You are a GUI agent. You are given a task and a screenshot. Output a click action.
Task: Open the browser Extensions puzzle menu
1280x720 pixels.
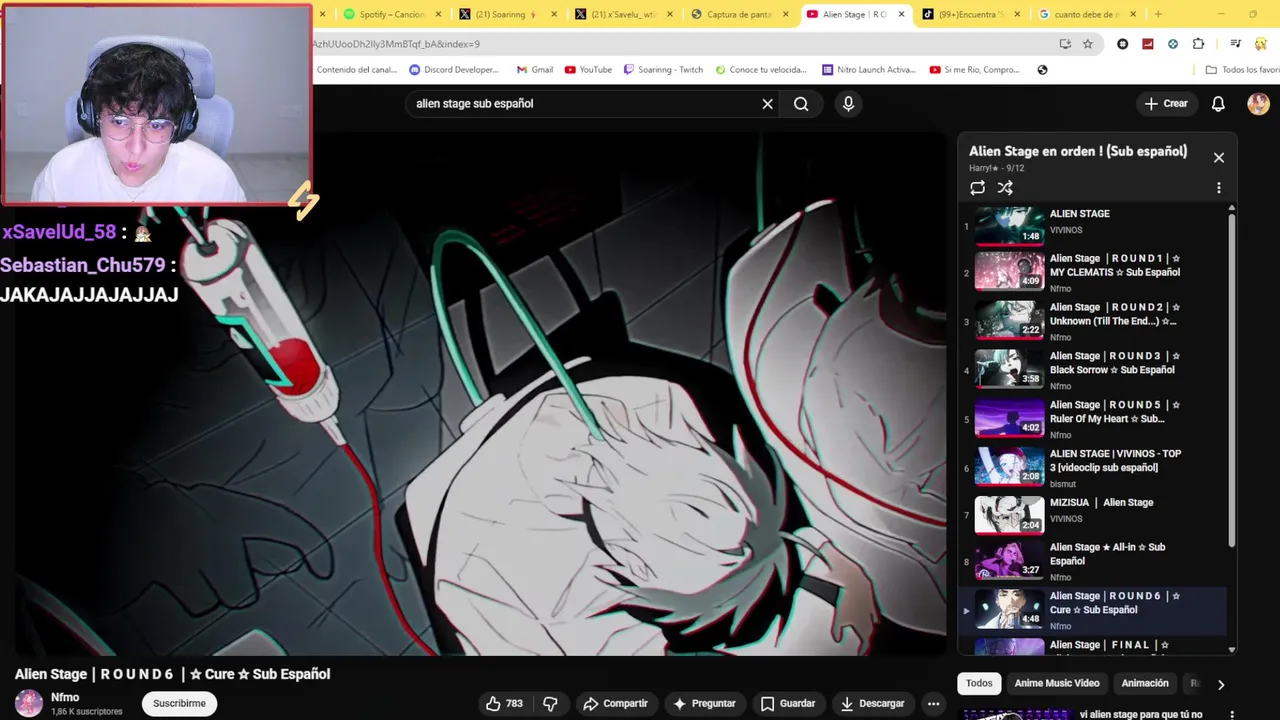click(1198, 44)
